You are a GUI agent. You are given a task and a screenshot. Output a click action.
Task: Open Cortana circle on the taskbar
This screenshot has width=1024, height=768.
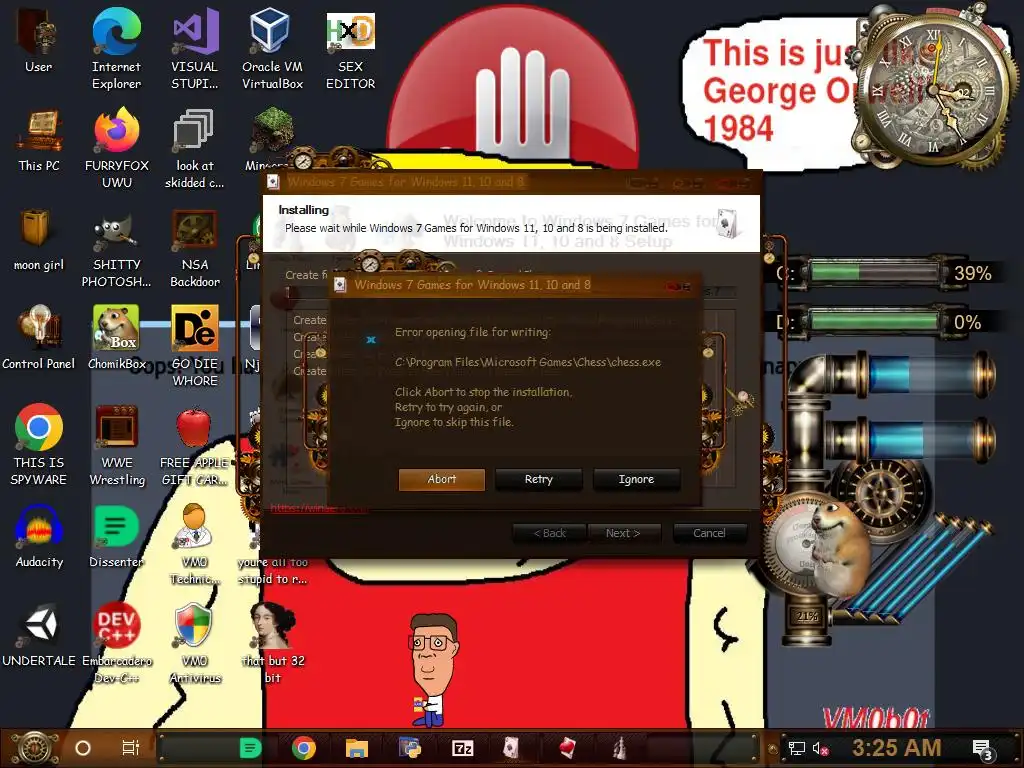pyautogui.click(x=83, y=748)
